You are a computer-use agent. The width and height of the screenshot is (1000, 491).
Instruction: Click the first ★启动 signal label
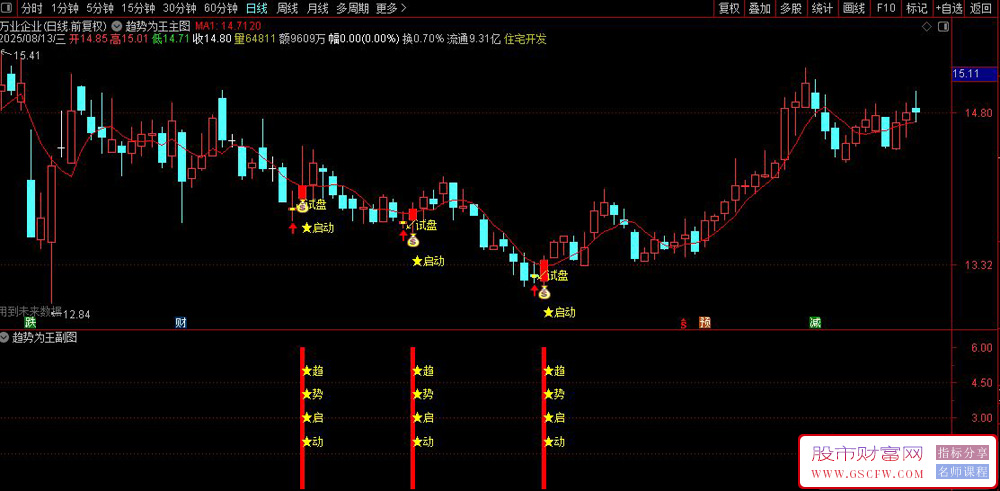coord(317,227)
